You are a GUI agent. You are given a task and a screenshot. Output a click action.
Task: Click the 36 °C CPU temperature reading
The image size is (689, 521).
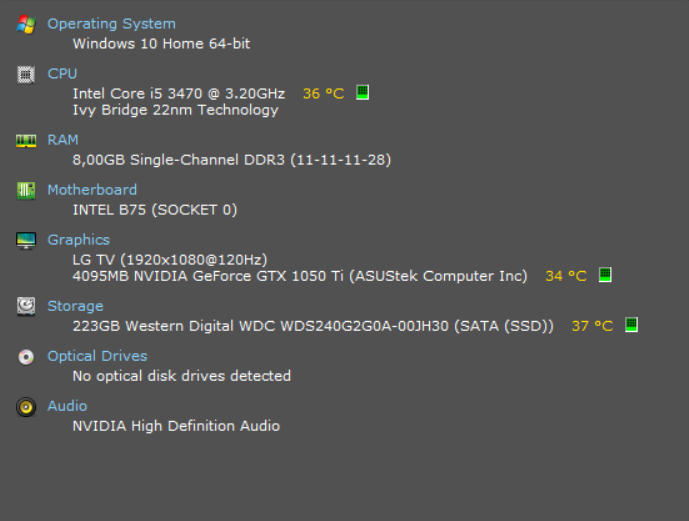click(x=323, y=94)
